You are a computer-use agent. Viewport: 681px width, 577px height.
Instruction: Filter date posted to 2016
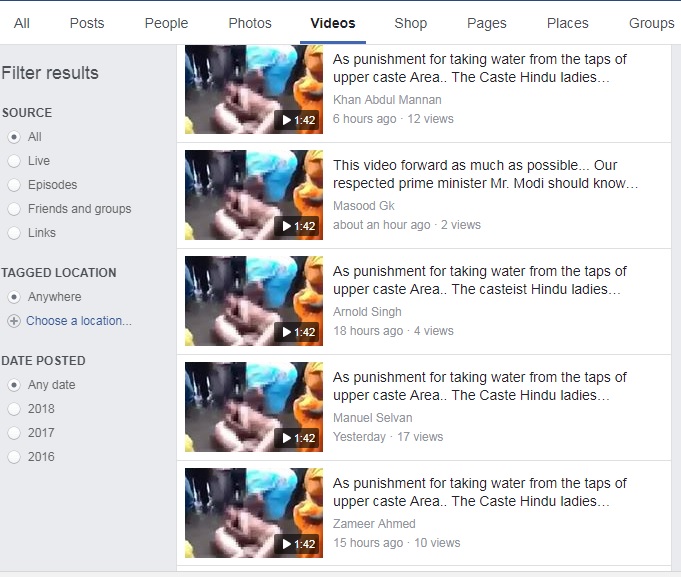click(14, 457)
